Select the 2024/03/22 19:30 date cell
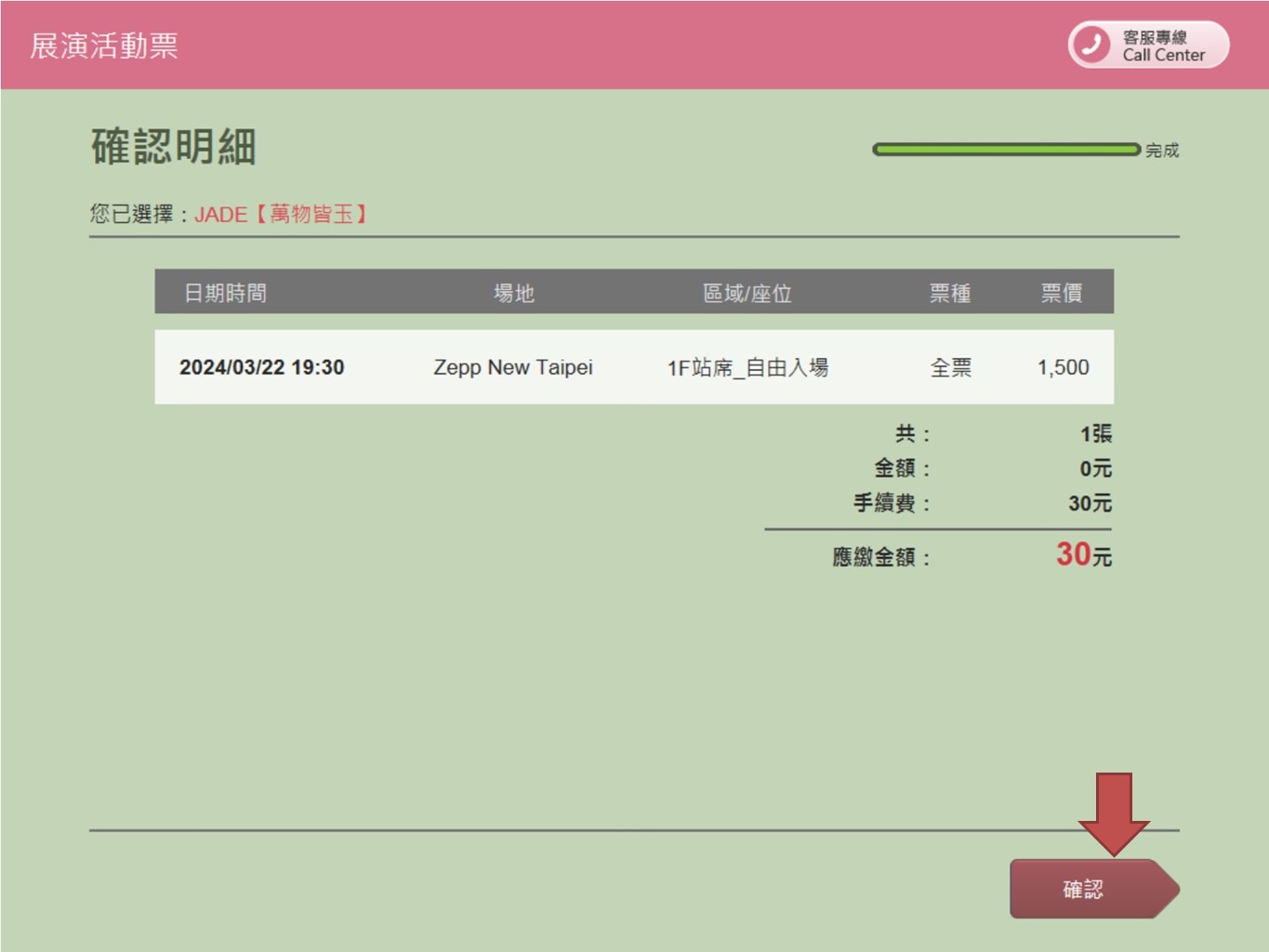 click(261, 367)
